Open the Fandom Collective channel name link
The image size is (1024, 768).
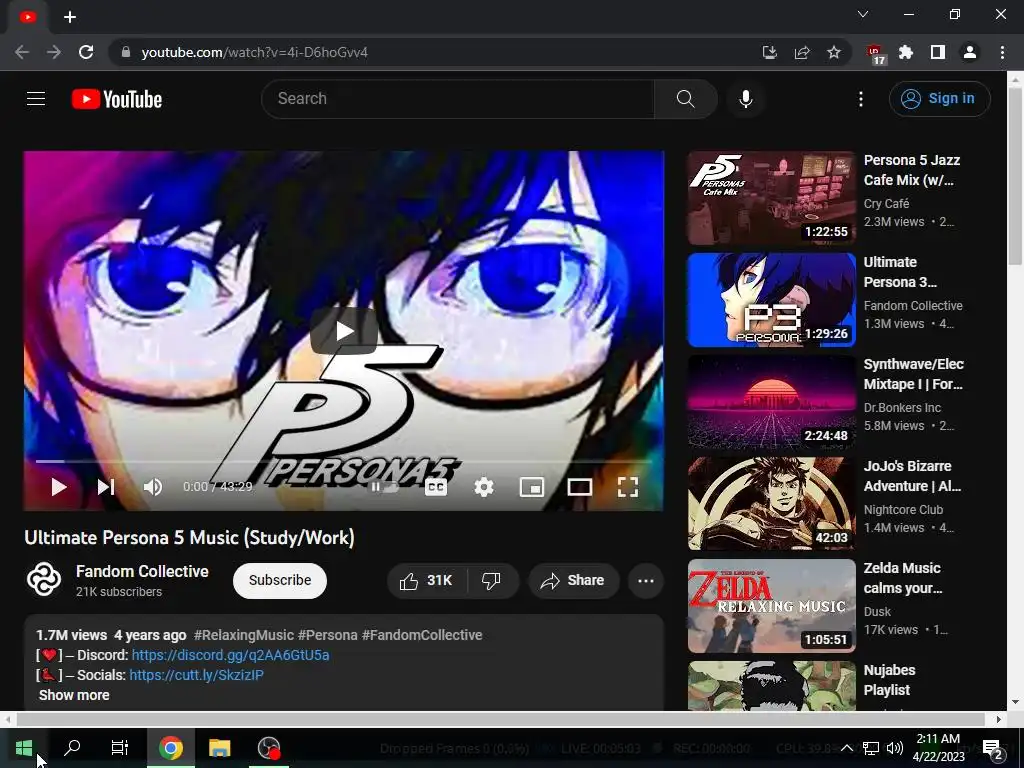tap(142, 571)
